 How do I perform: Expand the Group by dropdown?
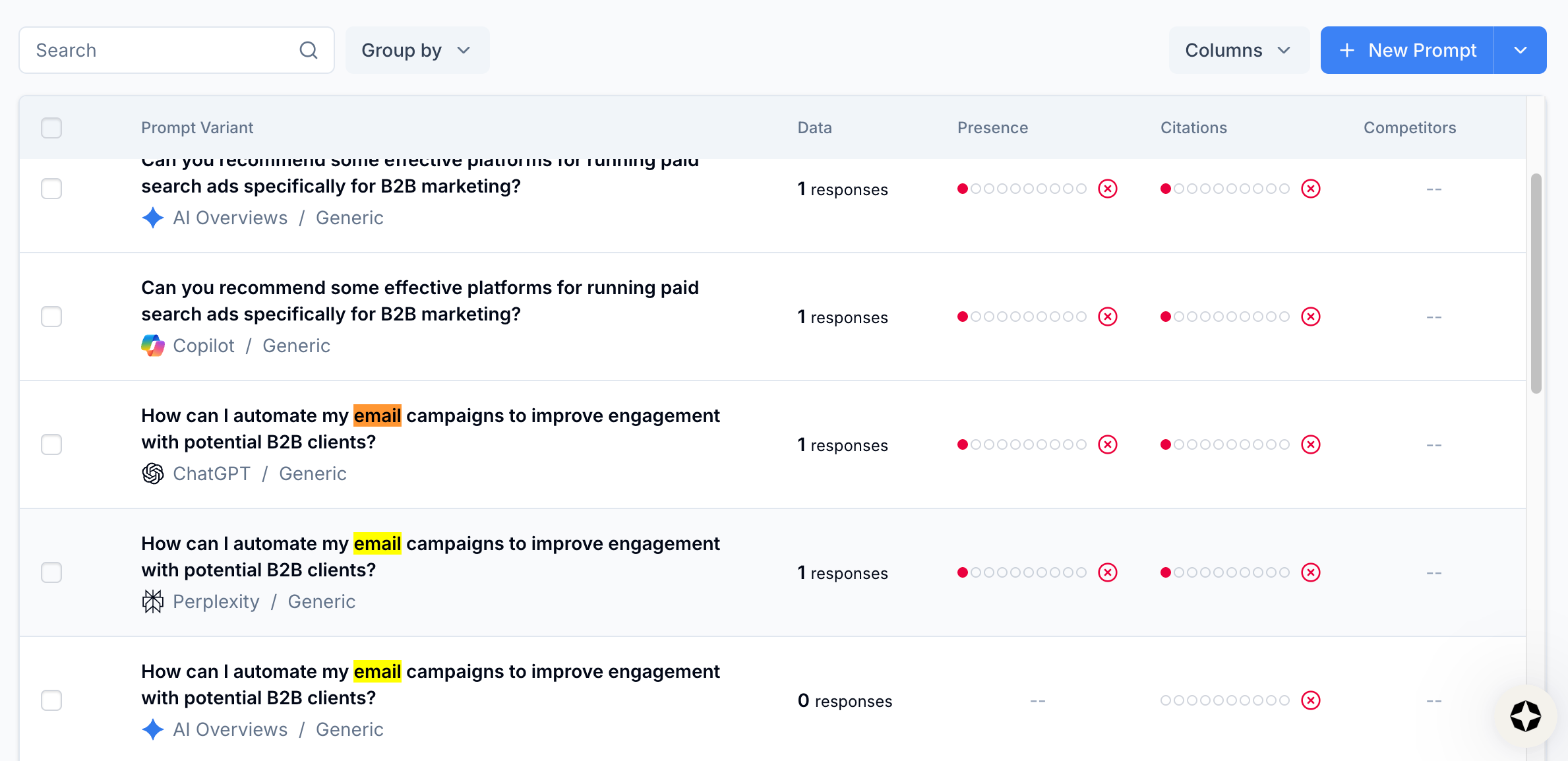417,50
